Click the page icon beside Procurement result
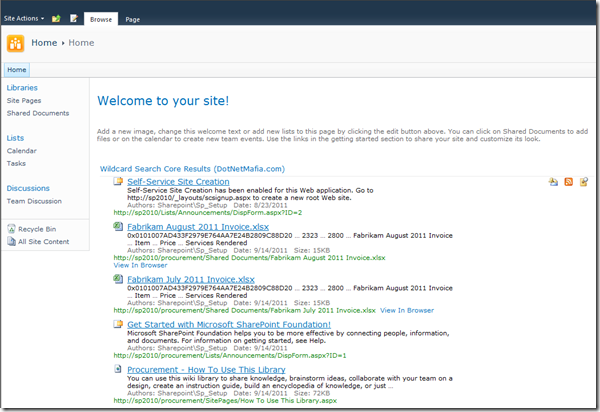 [x=118, y=369]
